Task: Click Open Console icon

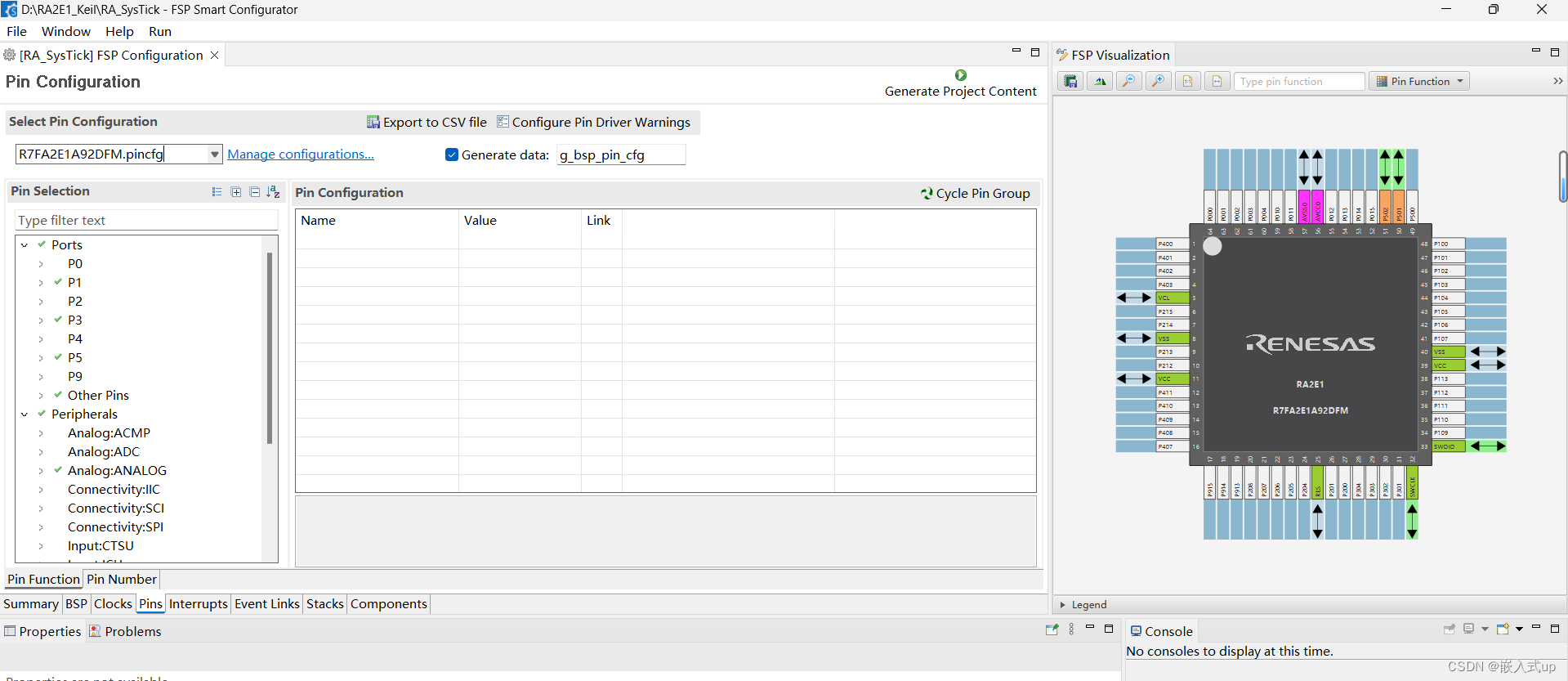Action: [x=1503, y=629]
